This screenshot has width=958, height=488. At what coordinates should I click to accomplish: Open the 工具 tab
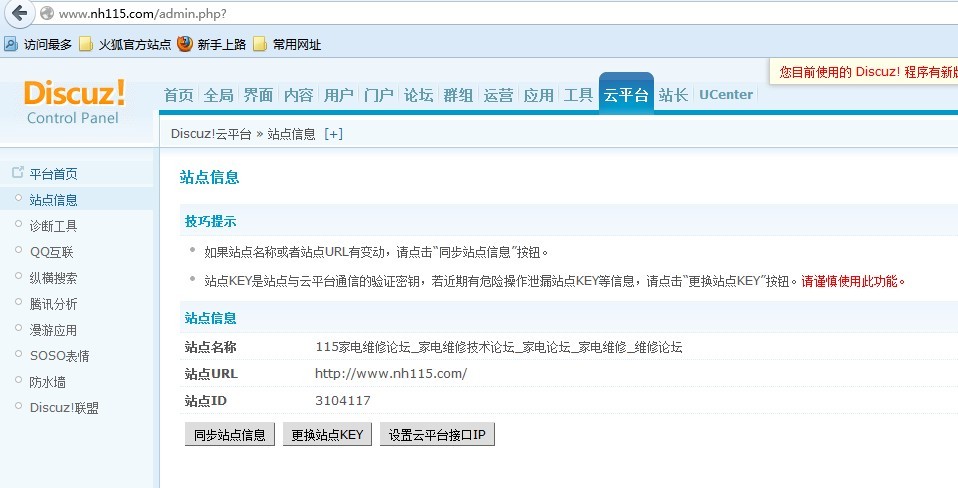pyautogui.click(x=579, y=95)
